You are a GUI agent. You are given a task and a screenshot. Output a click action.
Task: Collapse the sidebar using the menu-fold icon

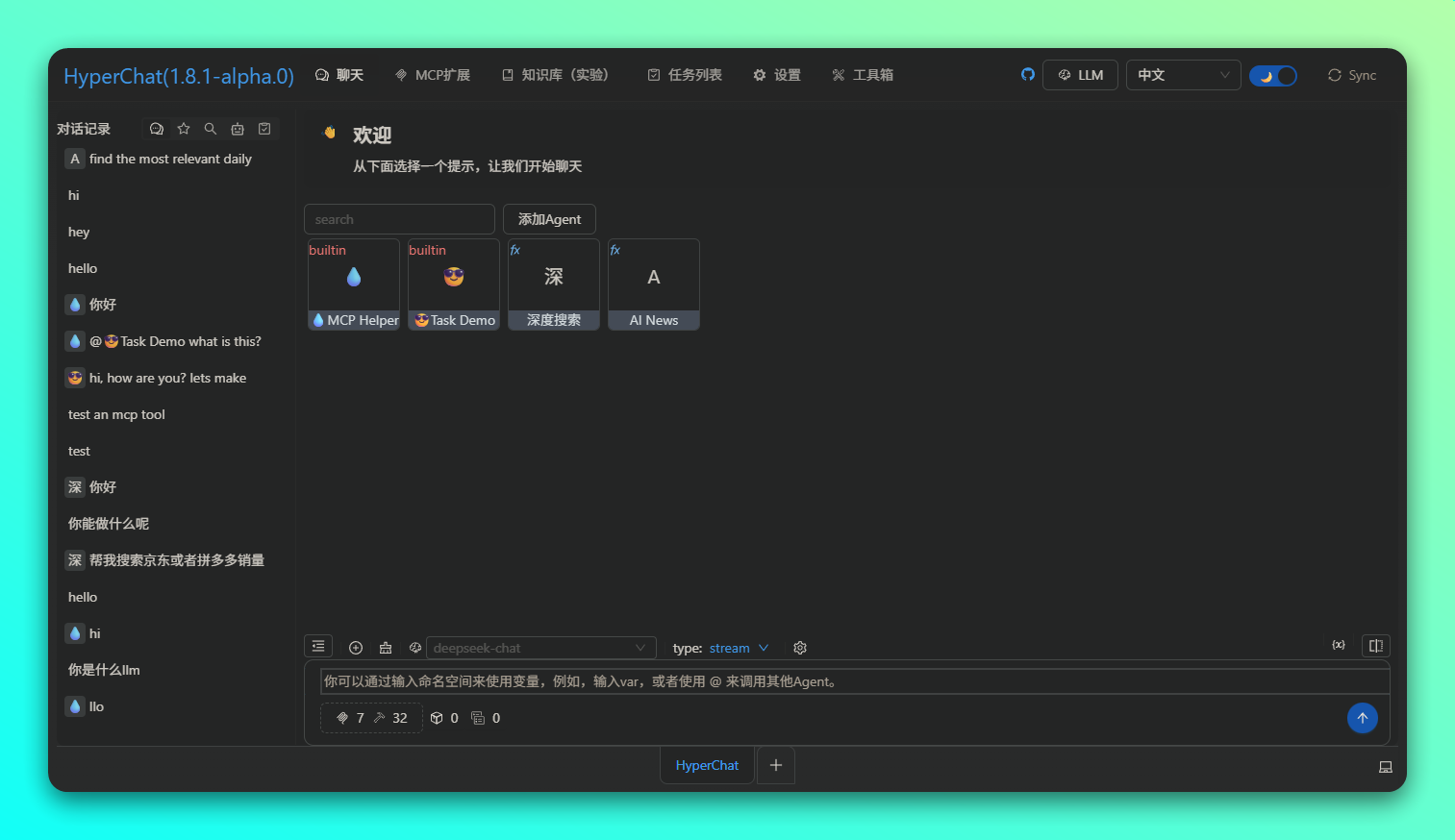coord(318,647)
